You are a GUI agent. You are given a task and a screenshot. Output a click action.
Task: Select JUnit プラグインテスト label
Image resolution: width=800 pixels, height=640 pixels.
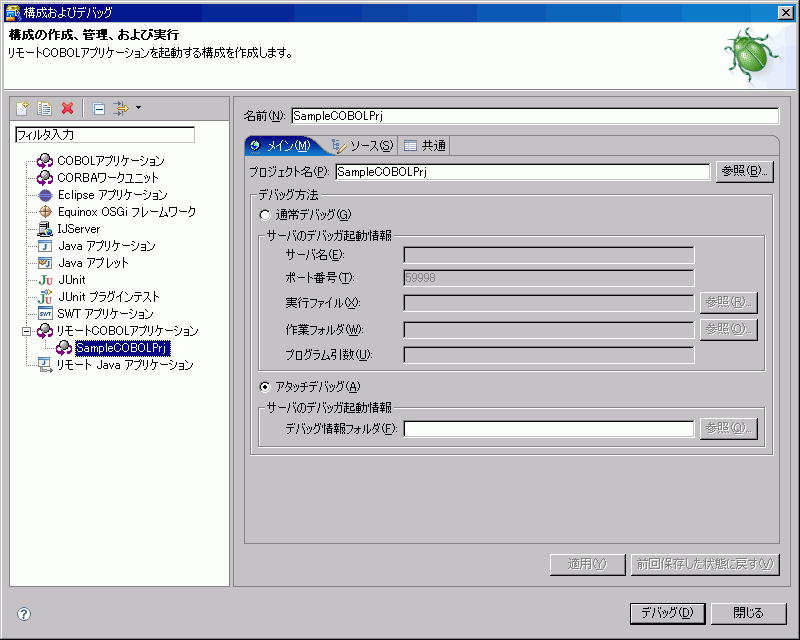(x=109, y=297)
